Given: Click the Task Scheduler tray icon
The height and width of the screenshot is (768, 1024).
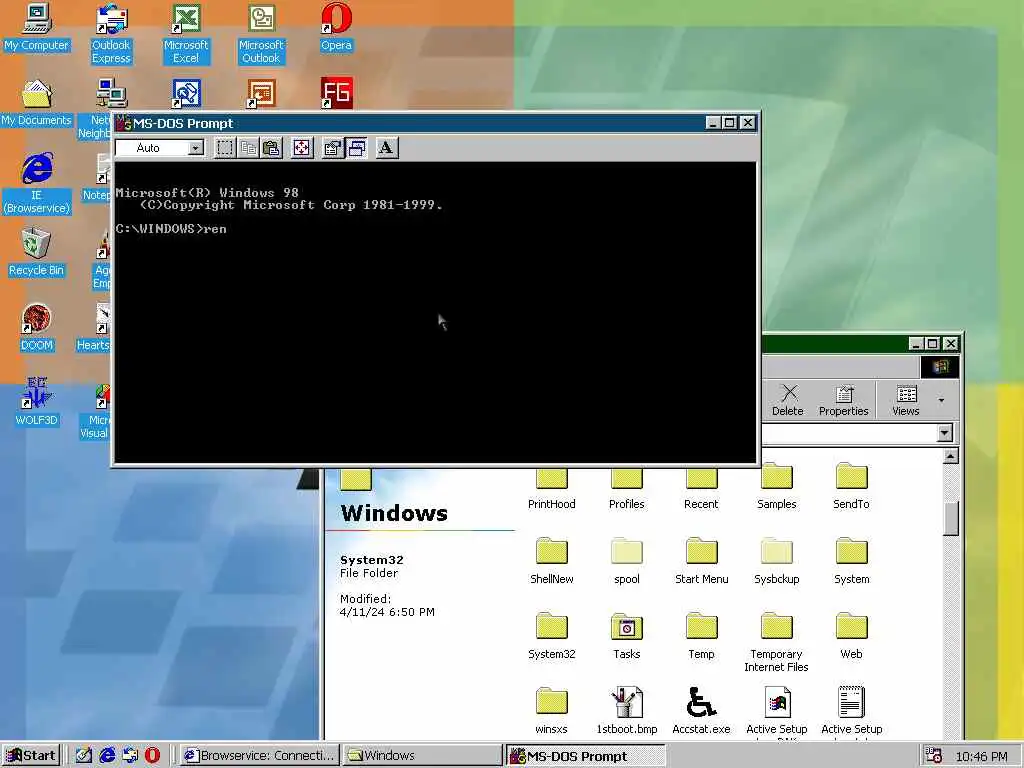Looking at the screenshot, I should [933, 756].
